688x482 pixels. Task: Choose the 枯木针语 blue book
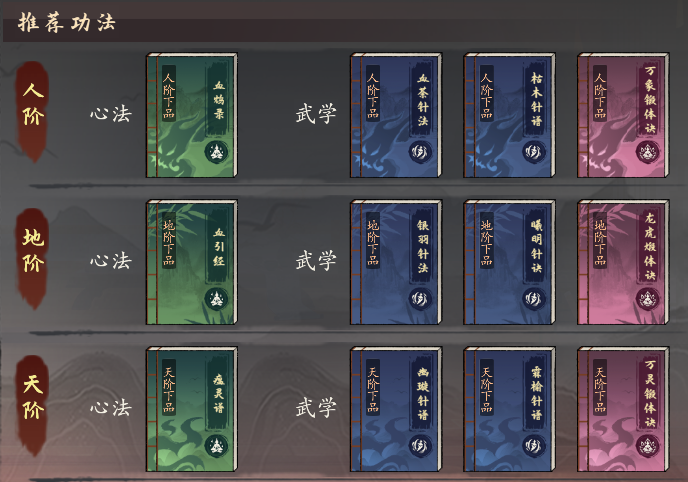click(509, 115)
